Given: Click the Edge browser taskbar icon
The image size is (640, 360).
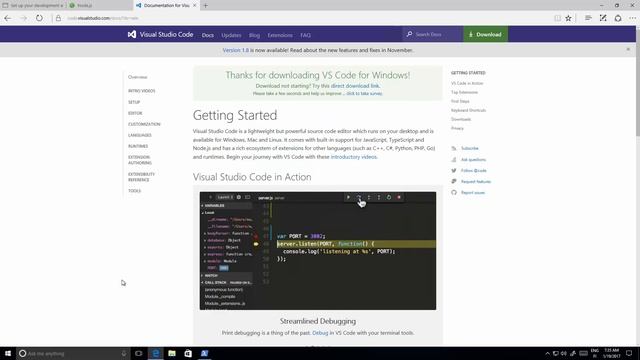Looking at the screenshot, I should [x=156, y=353].
